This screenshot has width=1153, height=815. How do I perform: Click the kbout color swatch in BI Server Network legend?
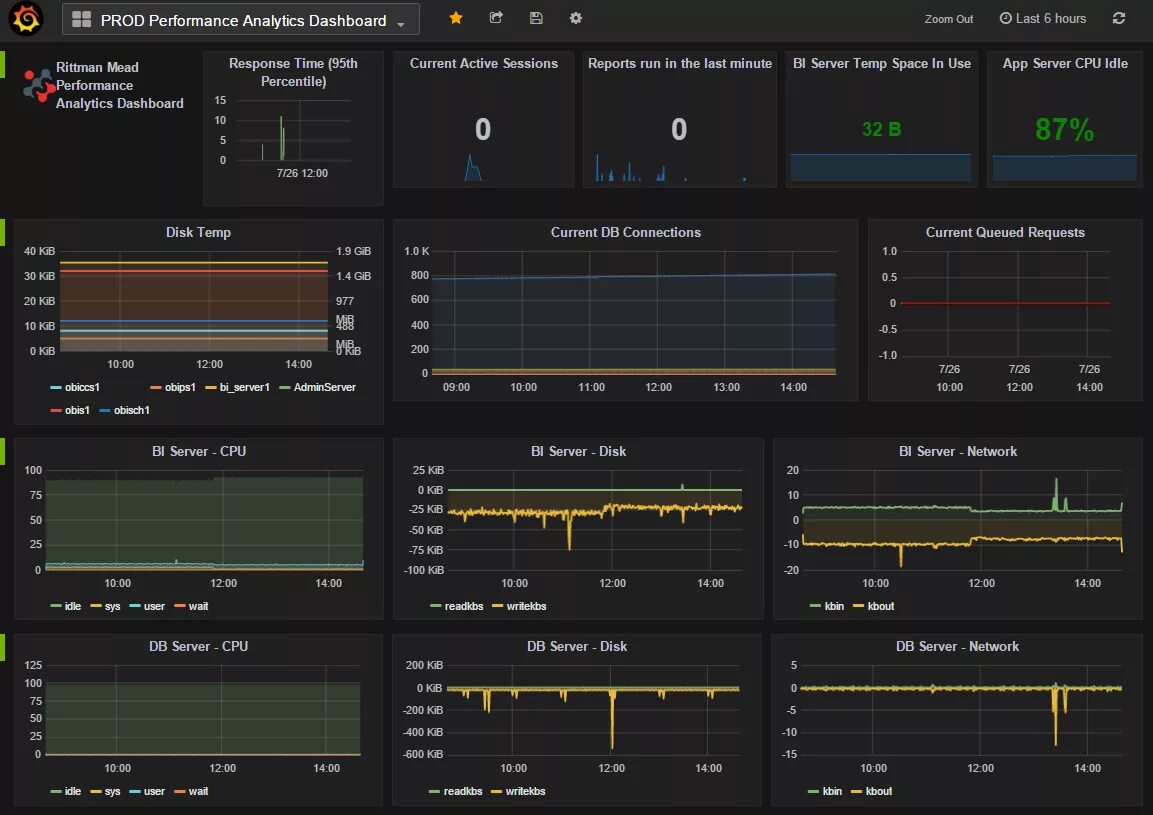coord(857,606)
